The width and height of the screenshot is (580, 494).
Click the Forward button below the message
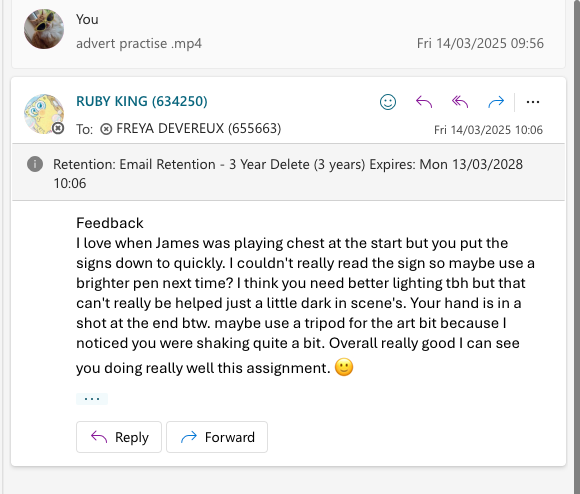coord(217,437)
